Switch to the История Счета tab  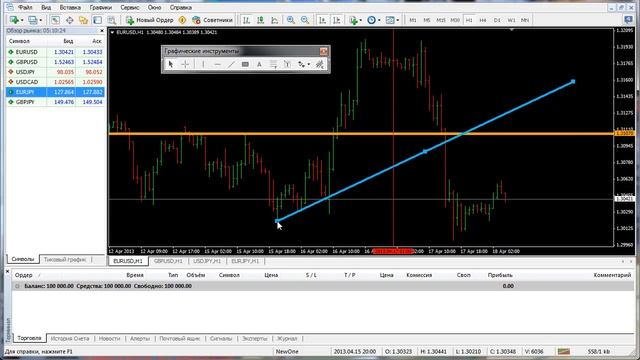[x=70, y=338]
